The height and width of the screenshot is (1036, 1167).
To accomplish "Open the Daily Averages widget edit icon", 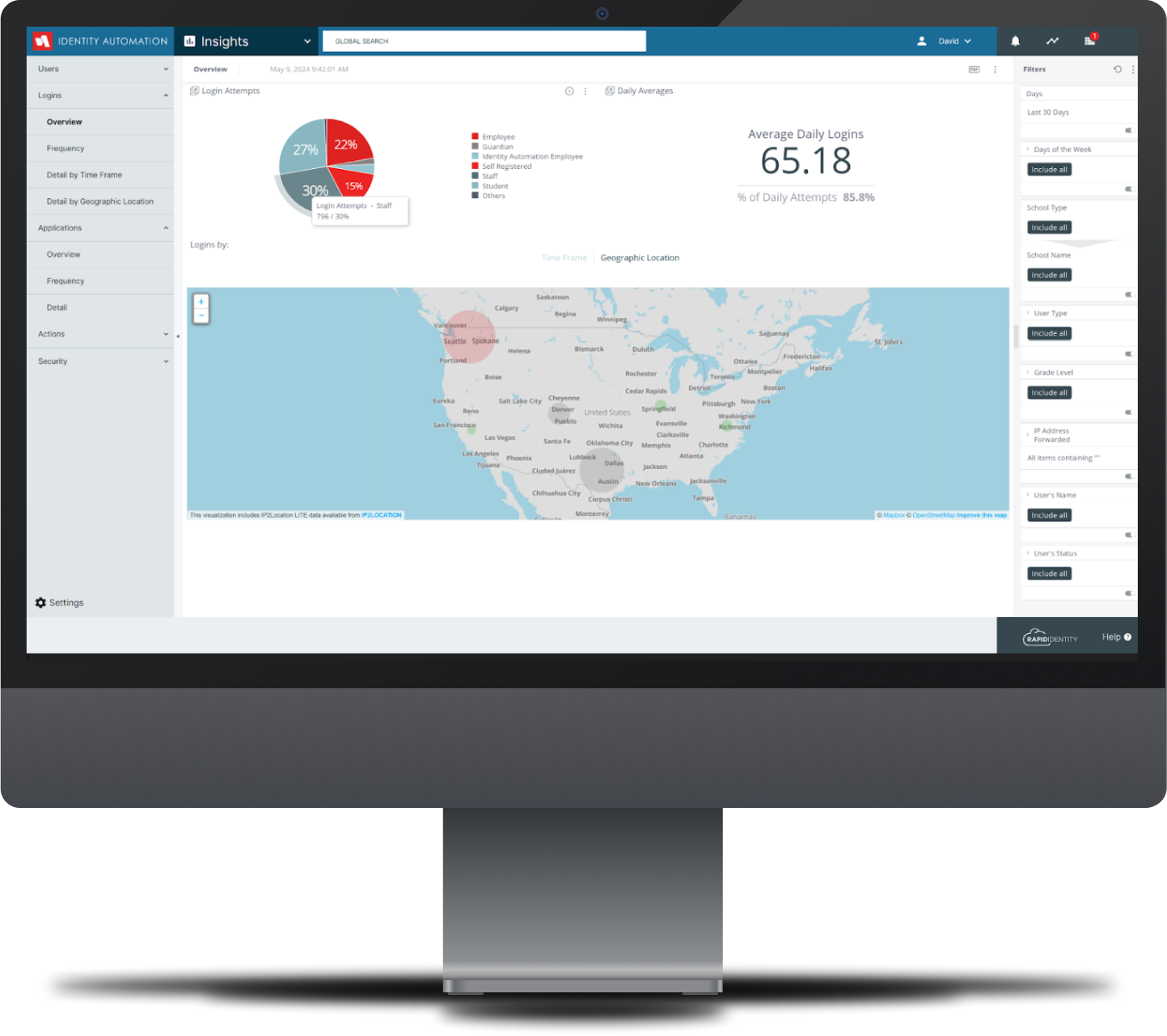I will tap(610, 91).
